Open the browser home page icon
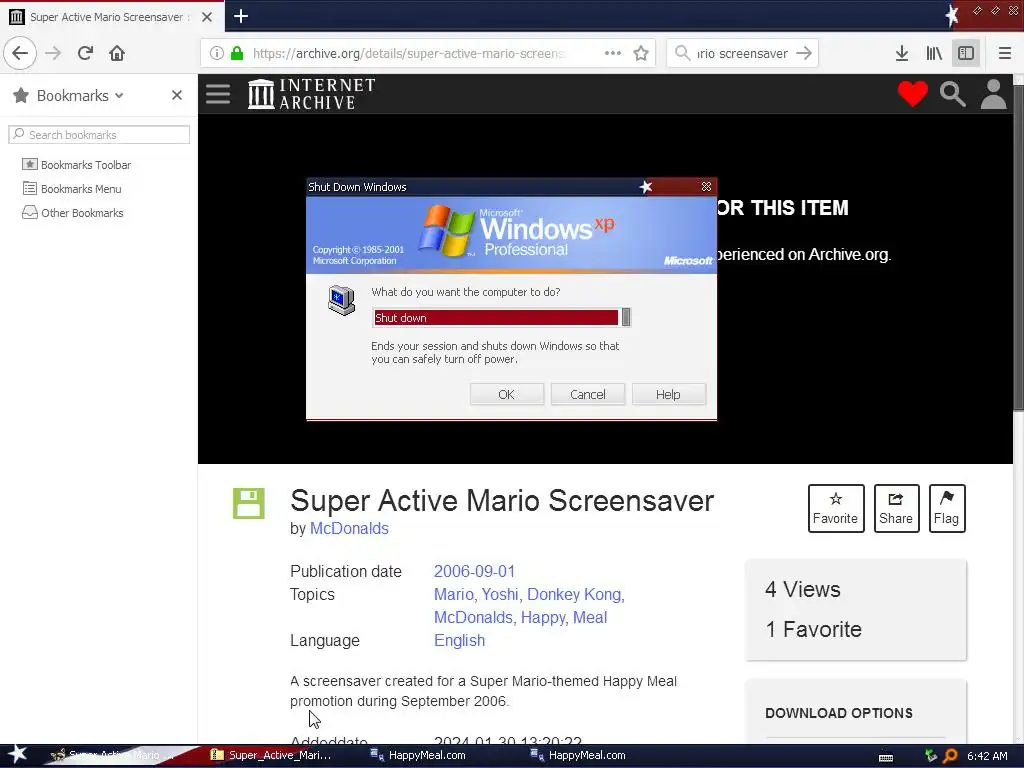Image resolution: width=1024 pixels, height=768 pixels. [x=117, y=53]
